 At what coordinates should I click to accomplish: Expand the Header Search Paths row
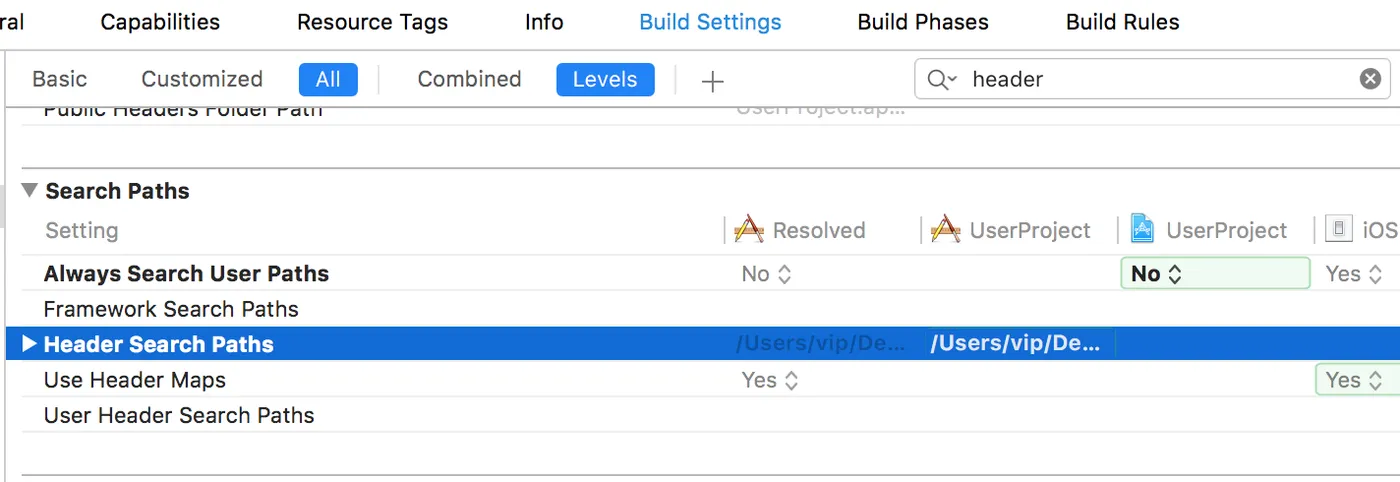tap(29, 344)
